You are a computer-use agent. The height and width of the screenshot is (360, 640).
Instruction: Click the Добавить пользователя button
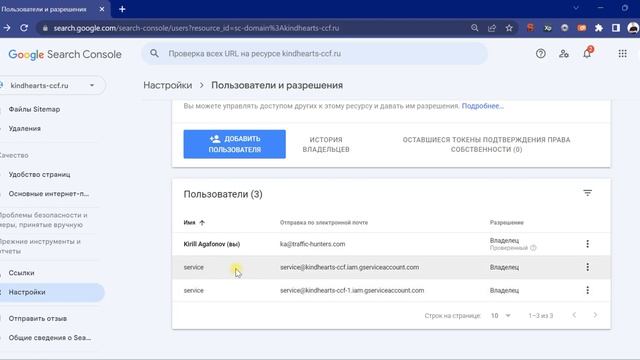tap(234, 144)
